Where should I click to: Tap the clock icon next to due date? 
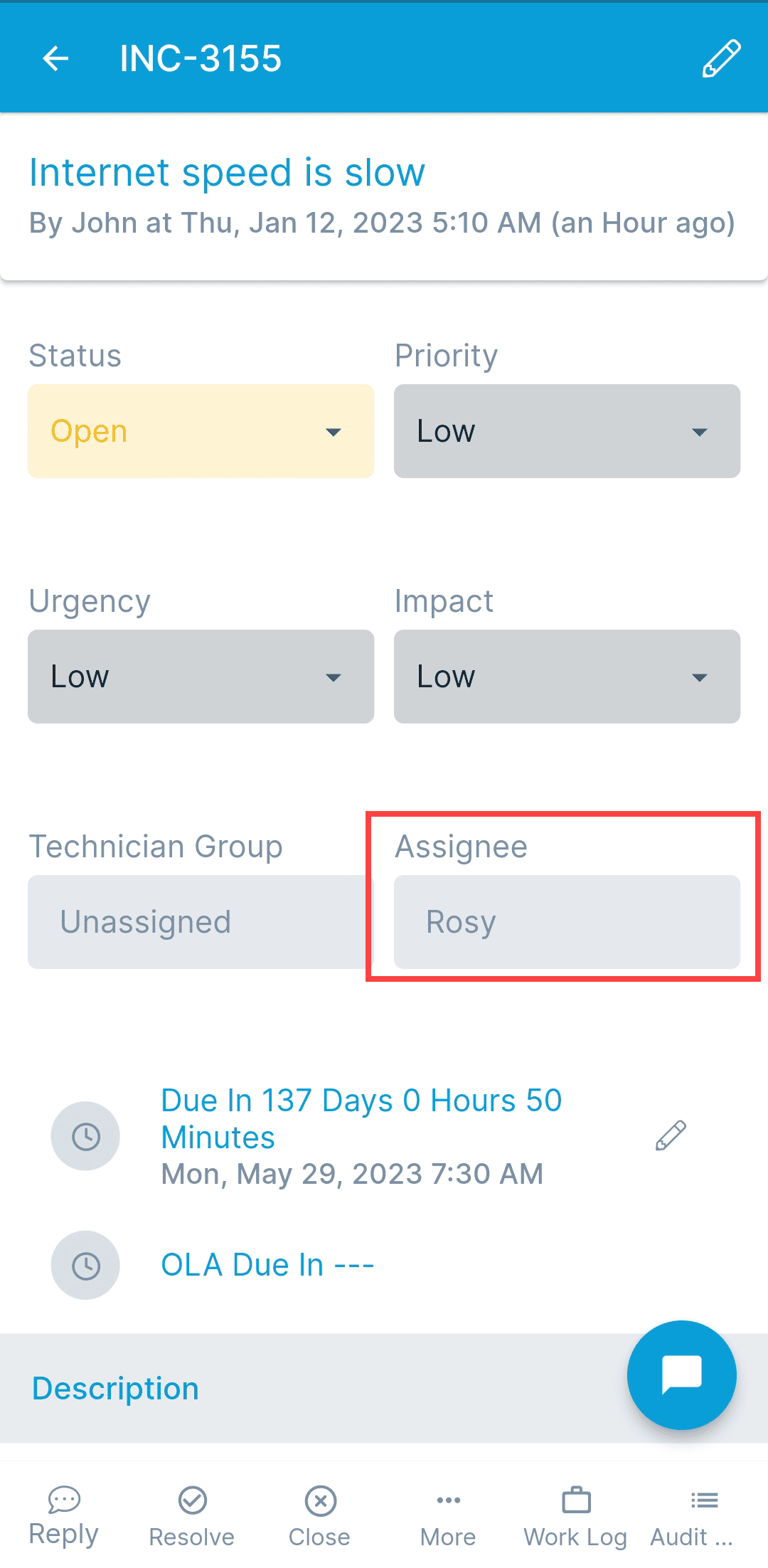[x=85, y=1136]
